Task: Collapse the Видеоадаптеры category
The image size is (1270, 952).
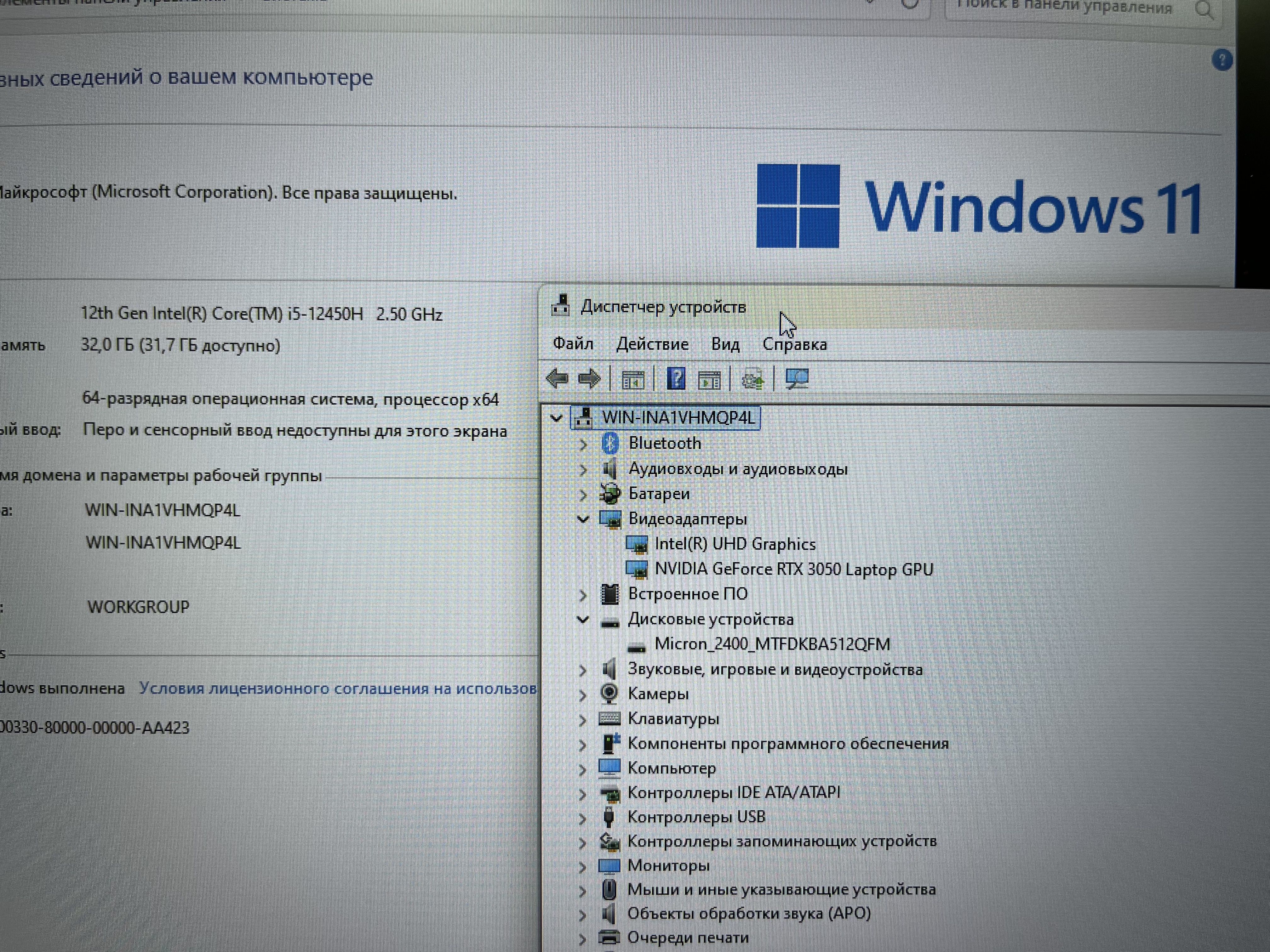Action: [583, 519]
